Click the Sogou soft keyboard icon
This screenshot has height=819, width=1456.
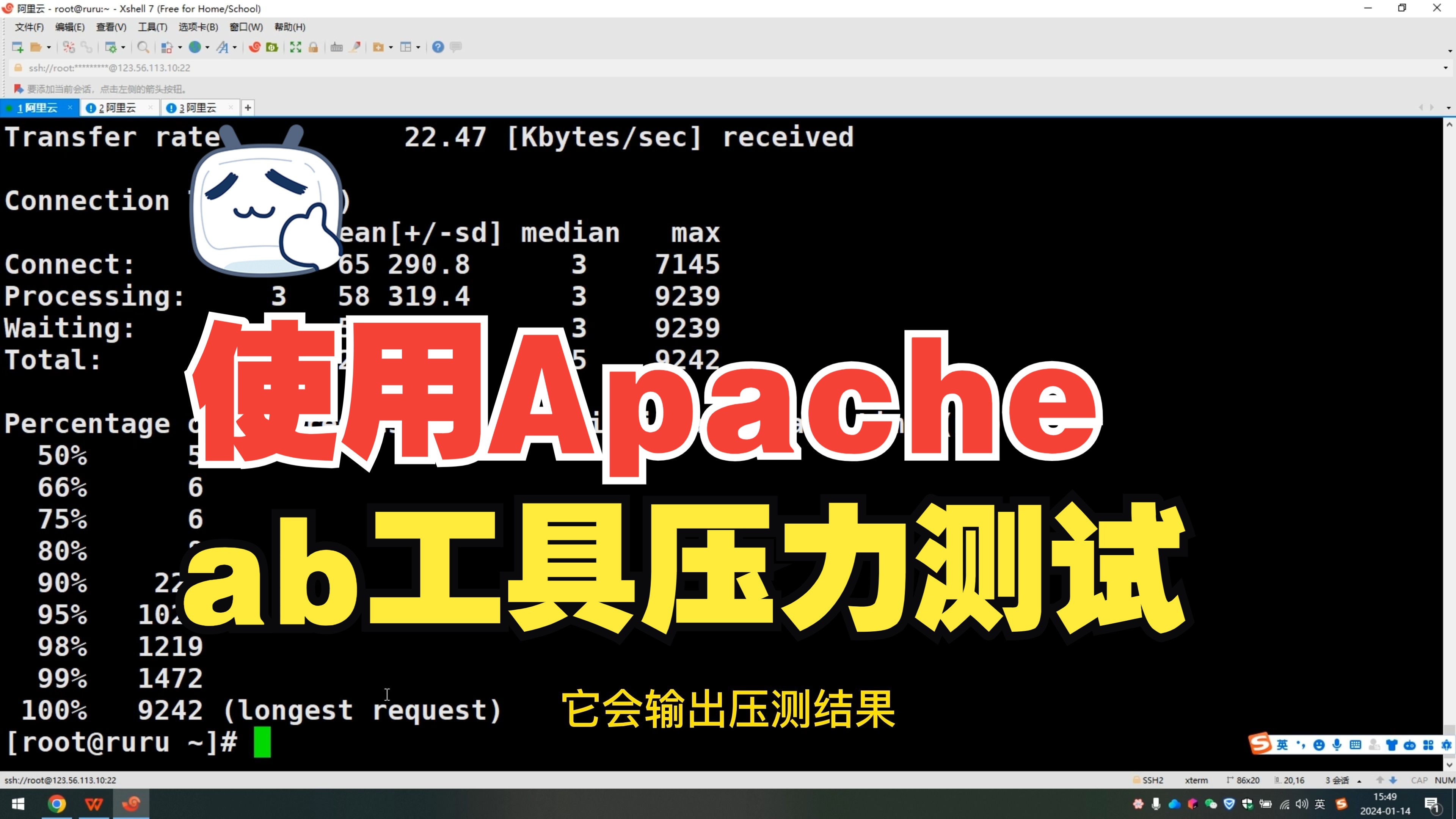[x=1355, y=745]
